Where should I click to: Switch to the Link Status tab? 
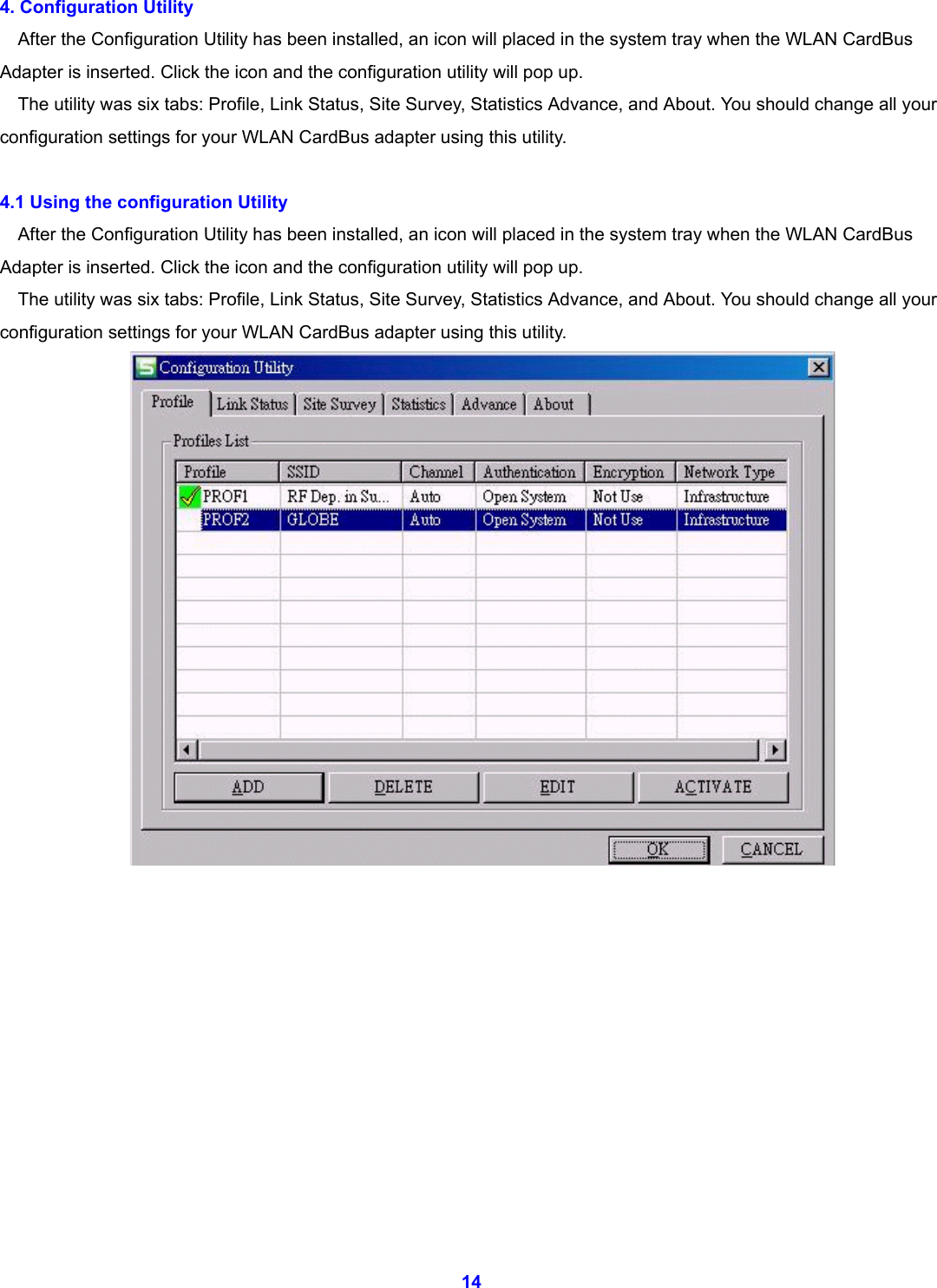[253, 403]
